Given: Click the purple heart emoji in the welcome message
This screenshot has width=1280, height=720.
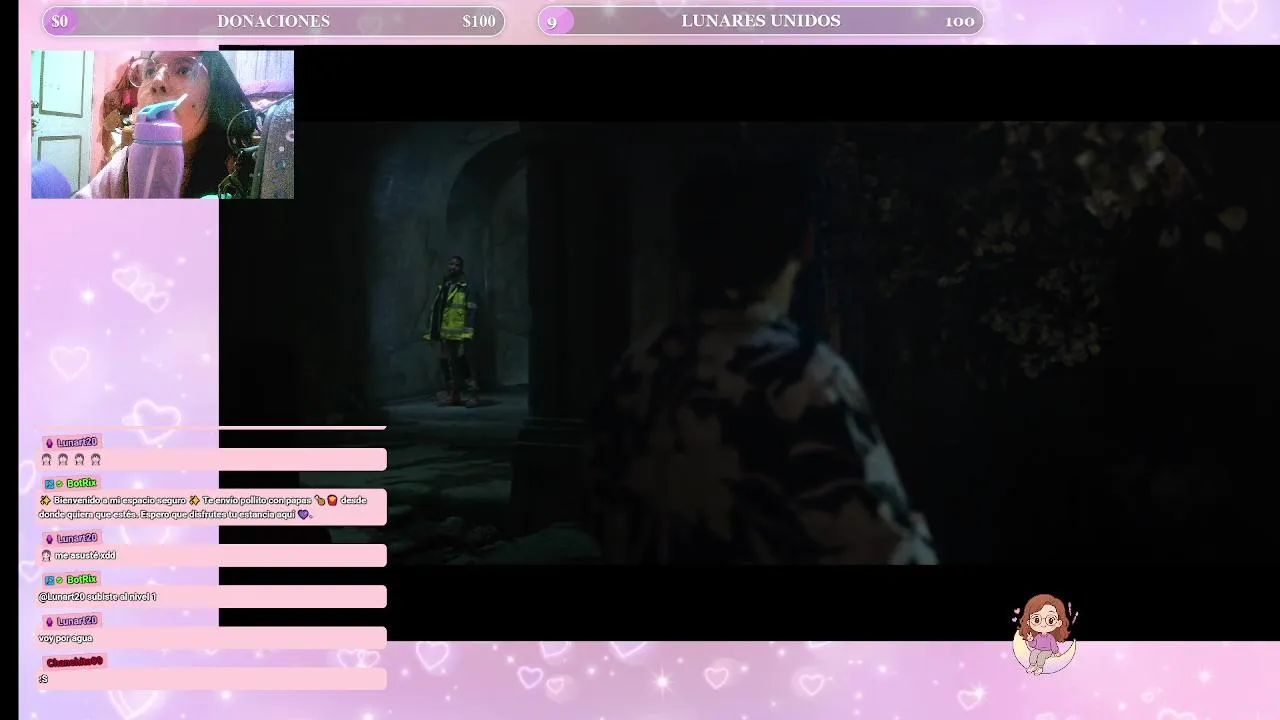Looking at the screenshot, I should (303, 514).
